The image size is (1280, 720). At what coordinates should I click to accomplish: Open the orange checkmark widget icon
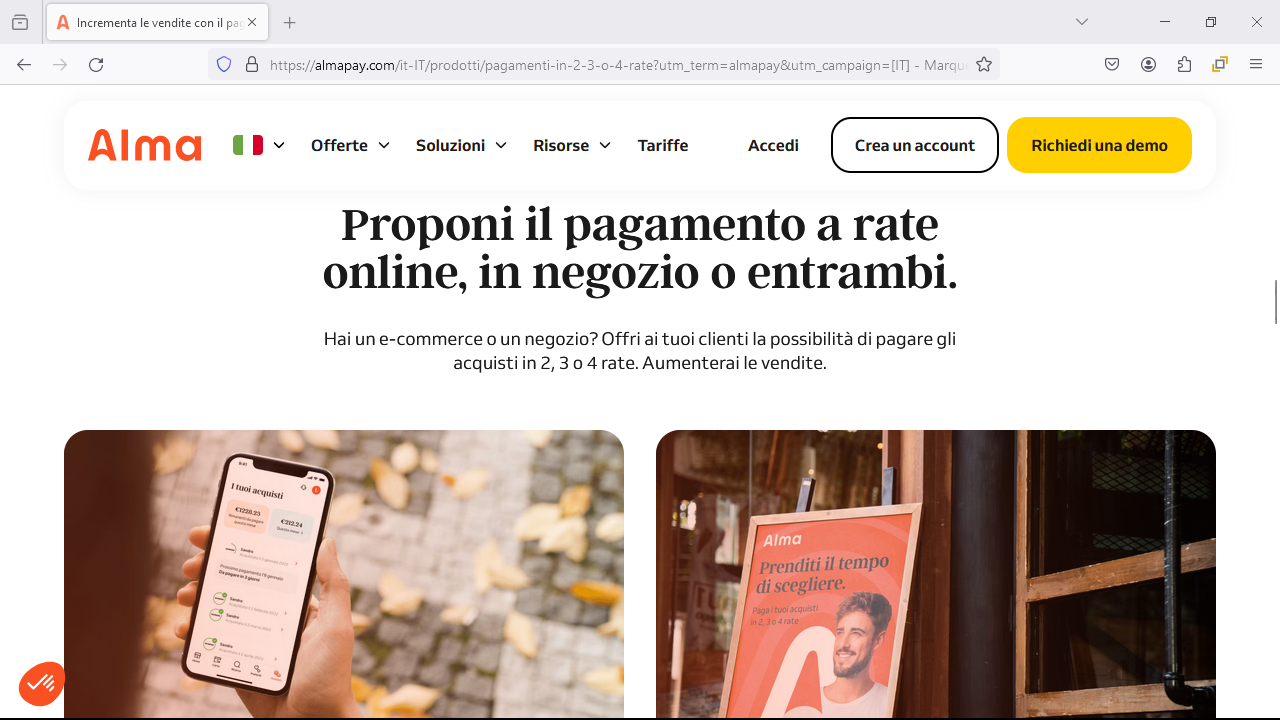coord(42,684)
